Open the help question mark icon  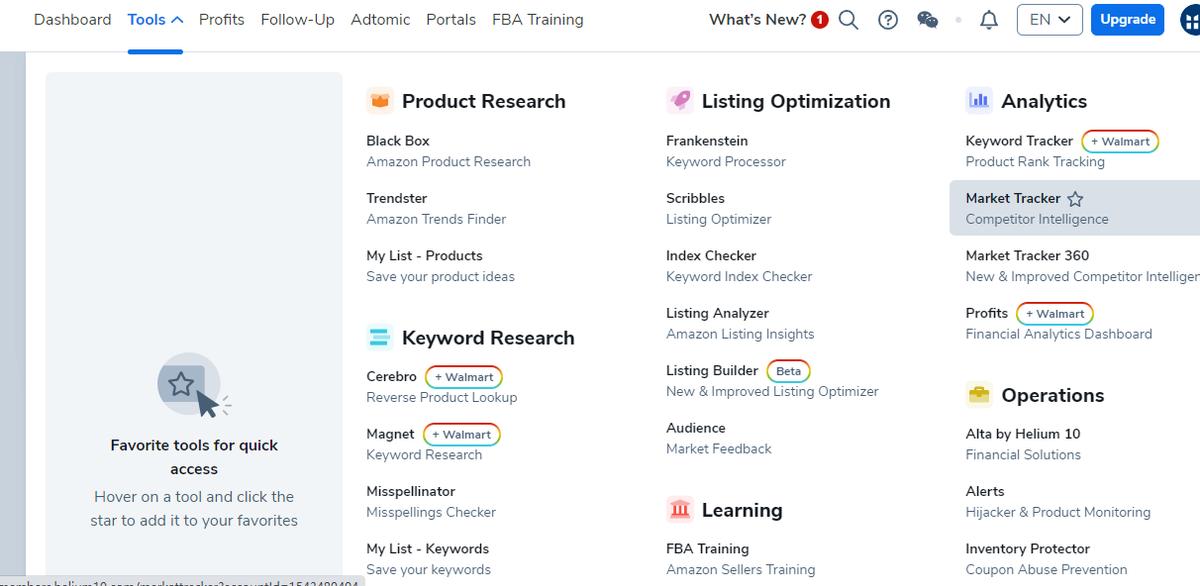point(888,20)
